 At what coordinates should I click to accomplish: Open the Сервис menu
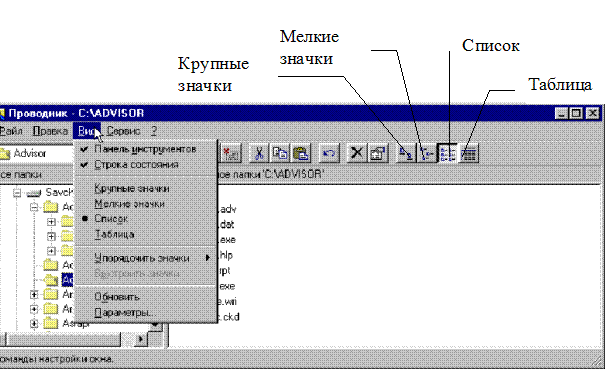click(x=124, y=131)
